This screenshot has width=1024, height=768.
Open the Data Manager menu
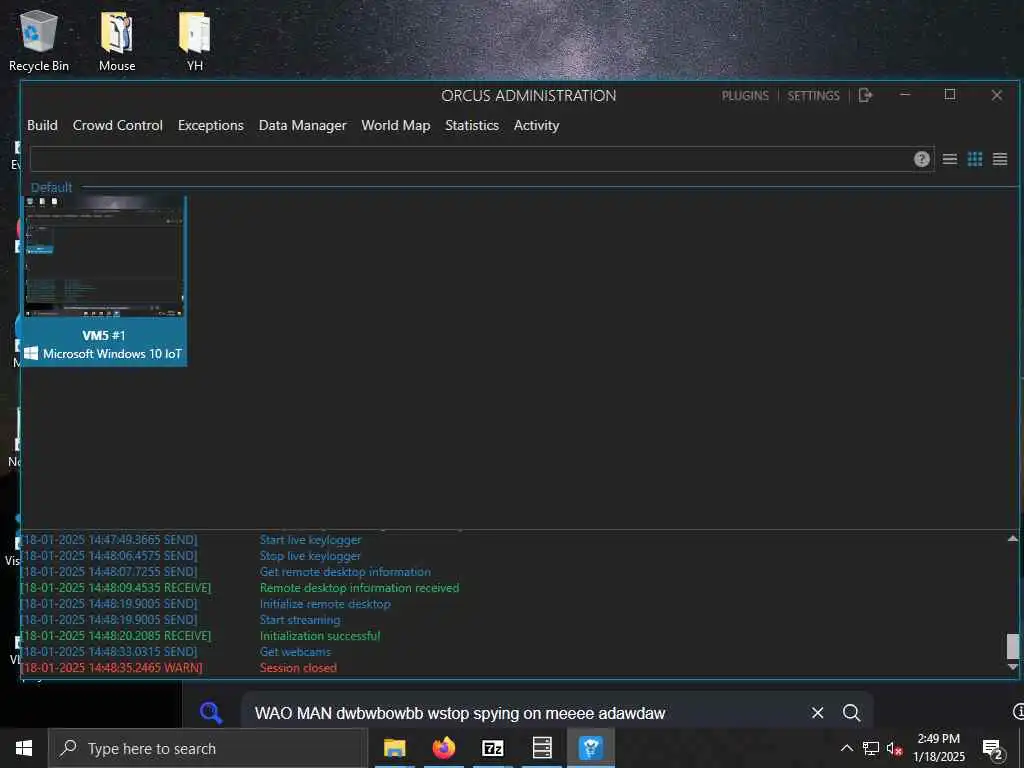(x=302, y=125)
